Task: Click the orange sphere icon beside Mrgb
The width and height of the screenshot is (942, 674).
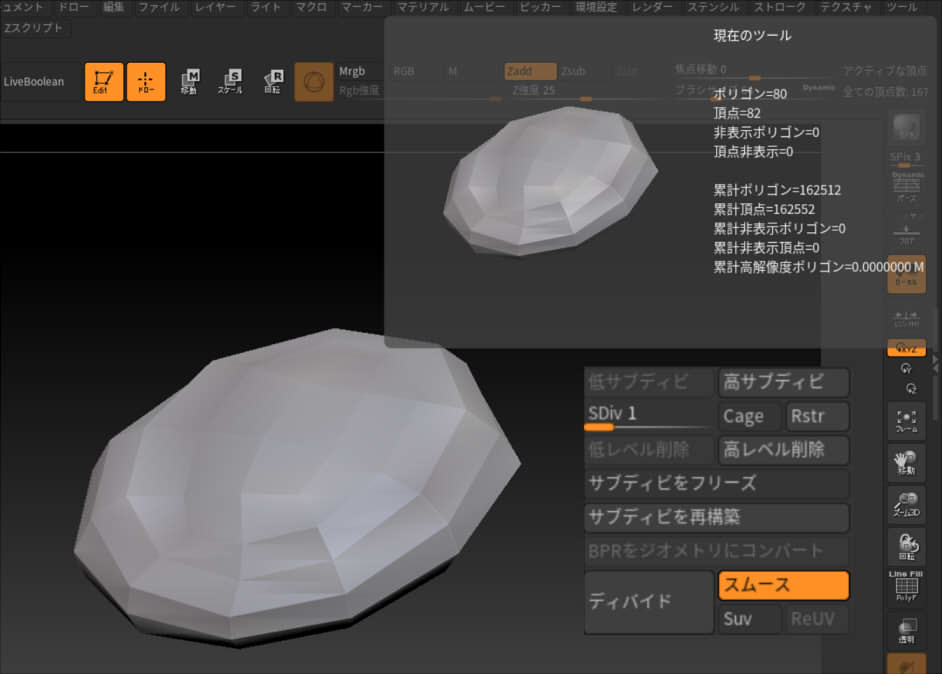Action: pyautogui.click(x=314, y=82)
